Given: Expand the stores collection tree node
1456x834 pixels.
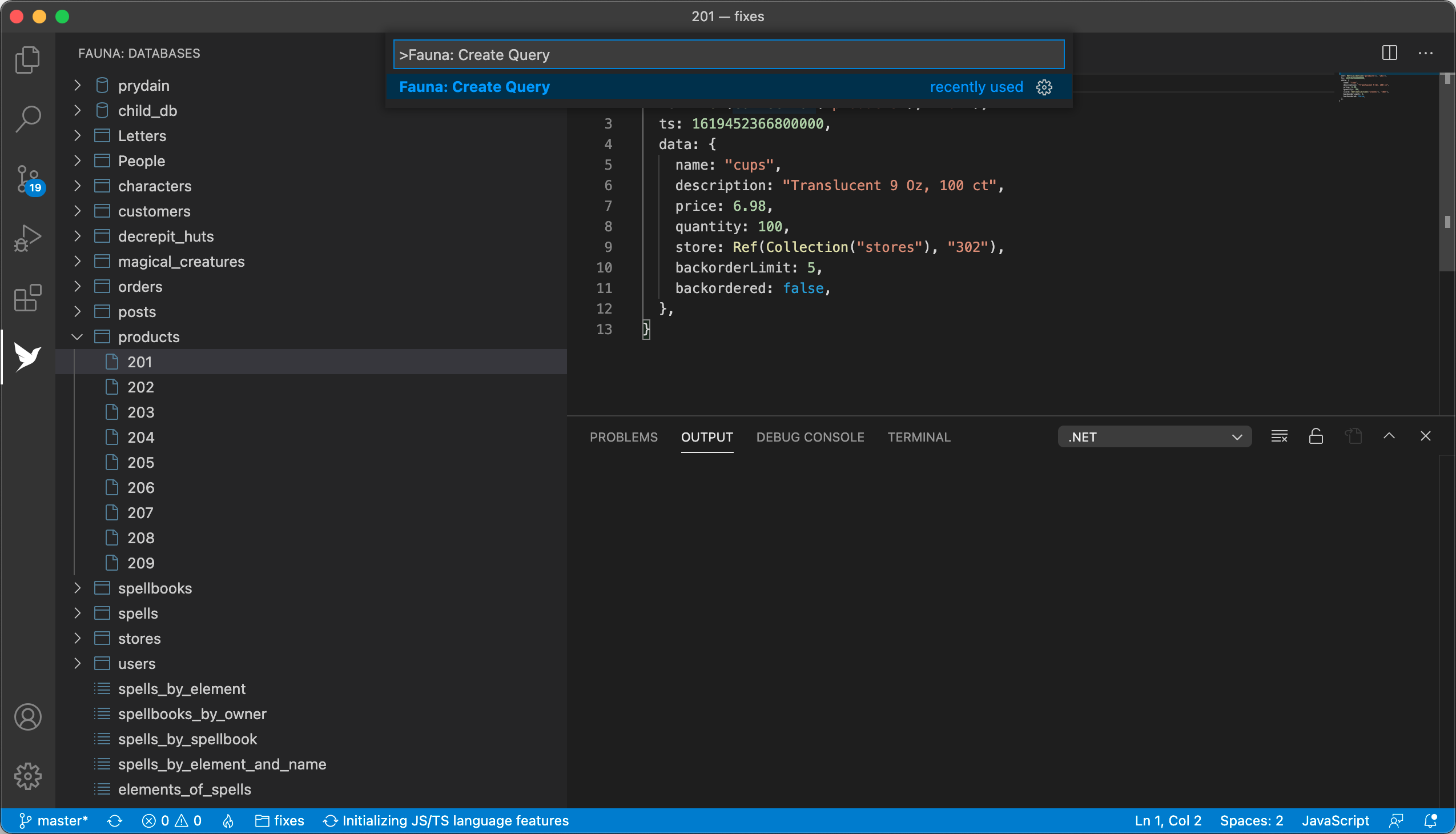Looking at the screenshot, I should pyautogui.click(x=79, y=638).
